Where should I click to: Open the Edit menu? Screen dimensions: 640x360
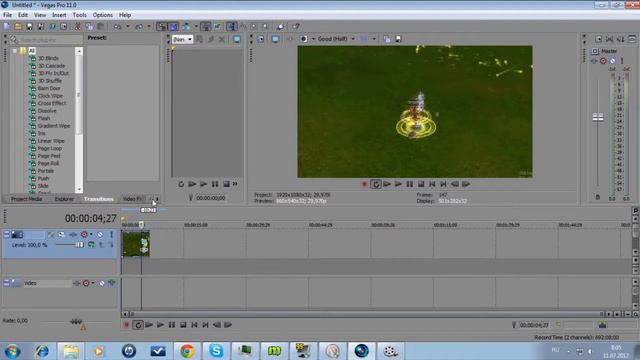[x=23, y=15]
